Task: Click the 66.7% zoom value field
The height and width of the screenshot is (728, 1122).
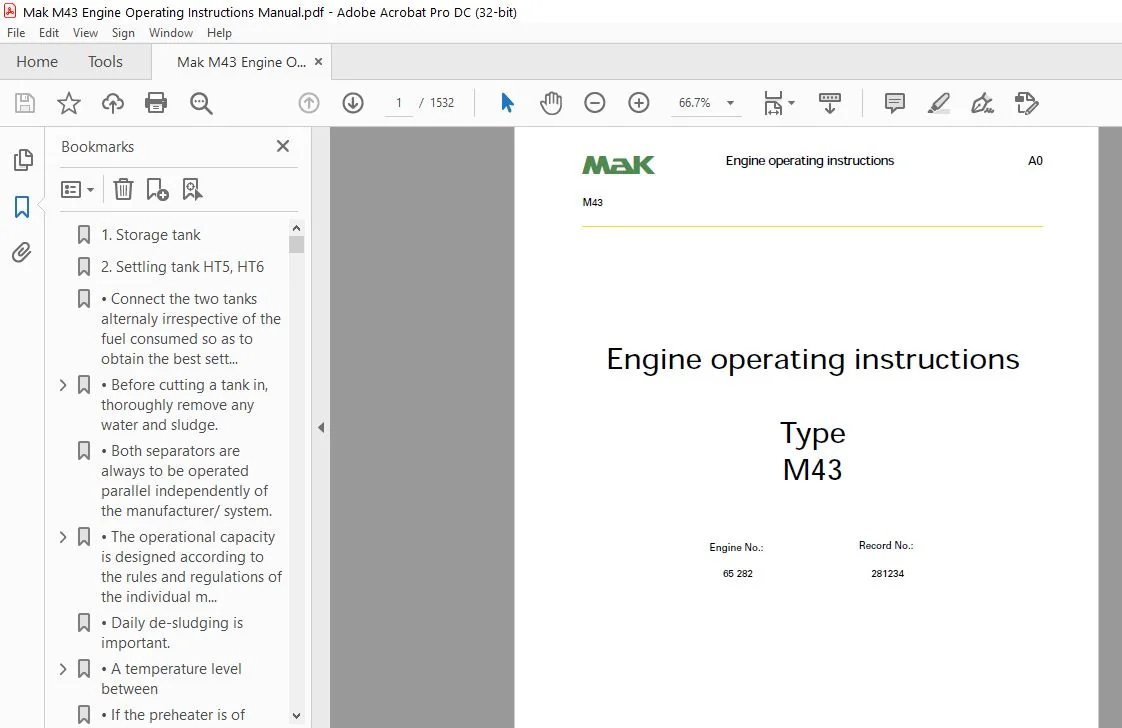Action: coord(694,103)
